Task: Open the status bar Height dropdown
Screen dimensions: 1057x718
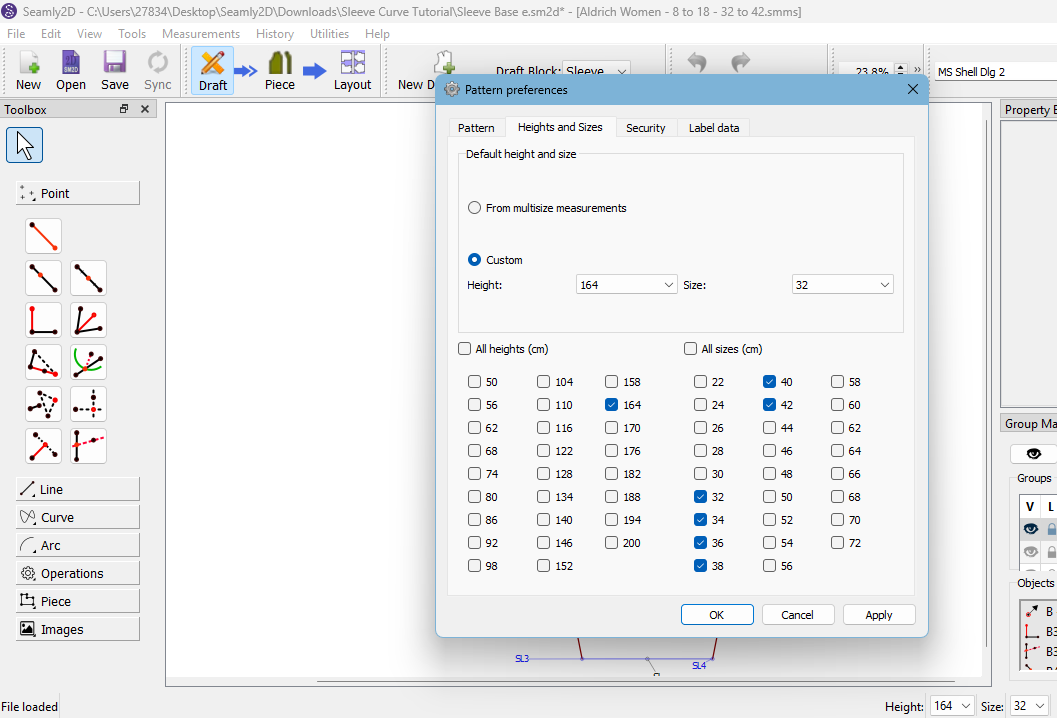Action: tap(951, 706)
